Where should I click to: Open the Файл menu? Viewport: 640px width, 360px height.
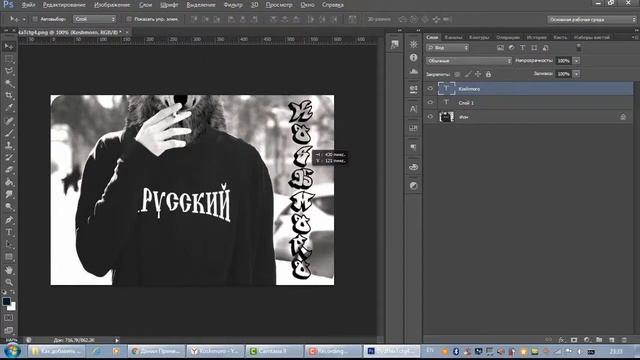(28, 5)
